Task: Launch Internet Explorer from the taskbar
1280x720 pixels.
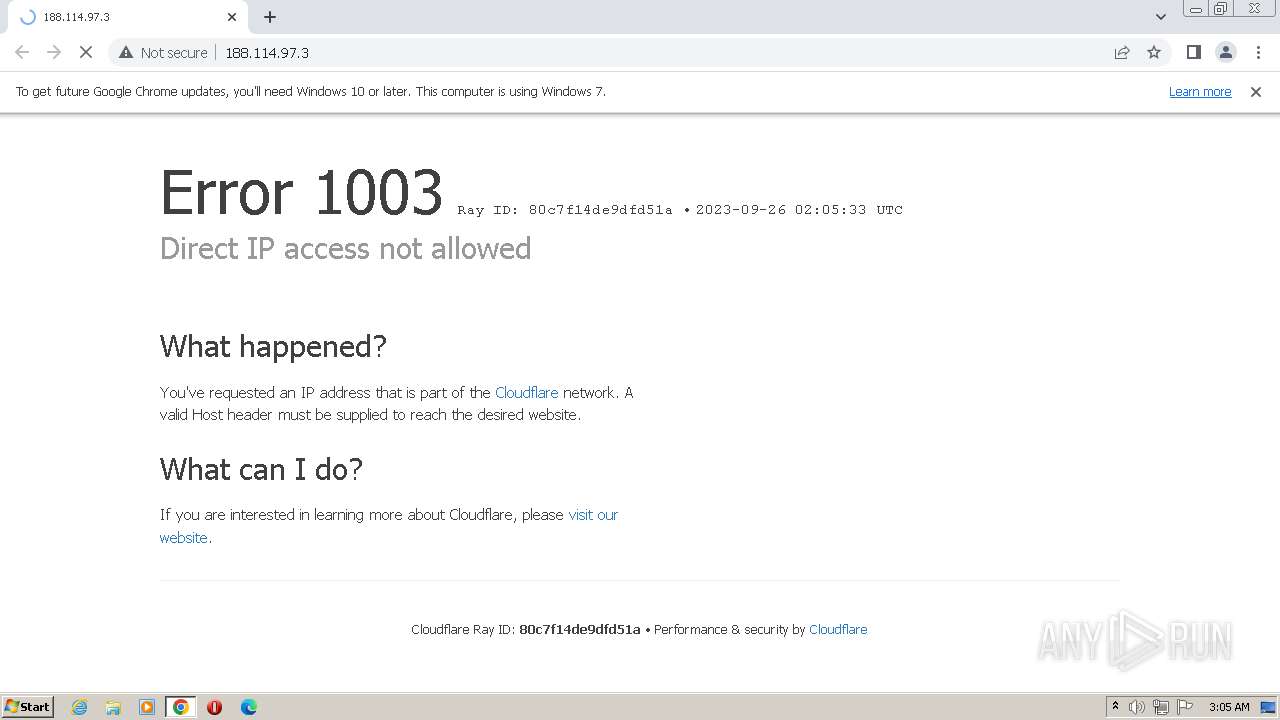Action: (80, 707)
